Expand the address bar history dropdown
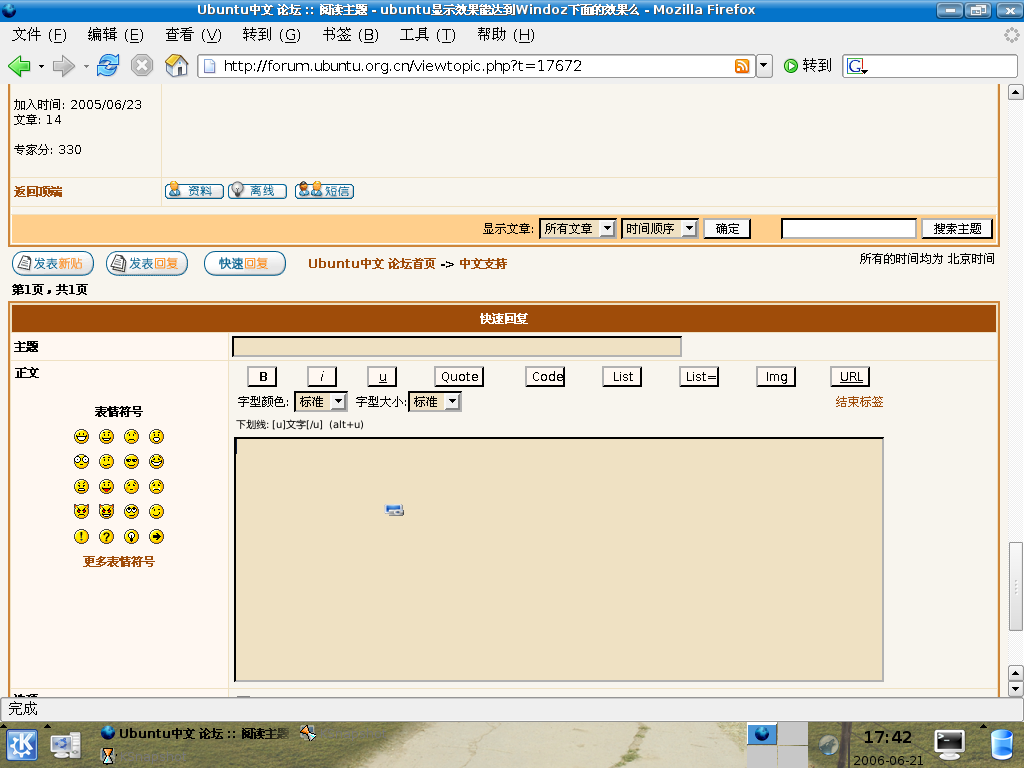This screenshot has height=768, width=1024. 763,66
